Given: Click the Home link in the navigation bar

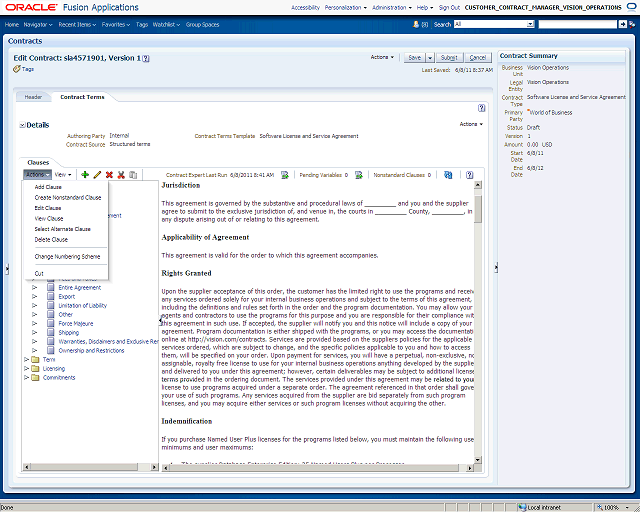Looking at the screenshot, I should click(12, 24).
